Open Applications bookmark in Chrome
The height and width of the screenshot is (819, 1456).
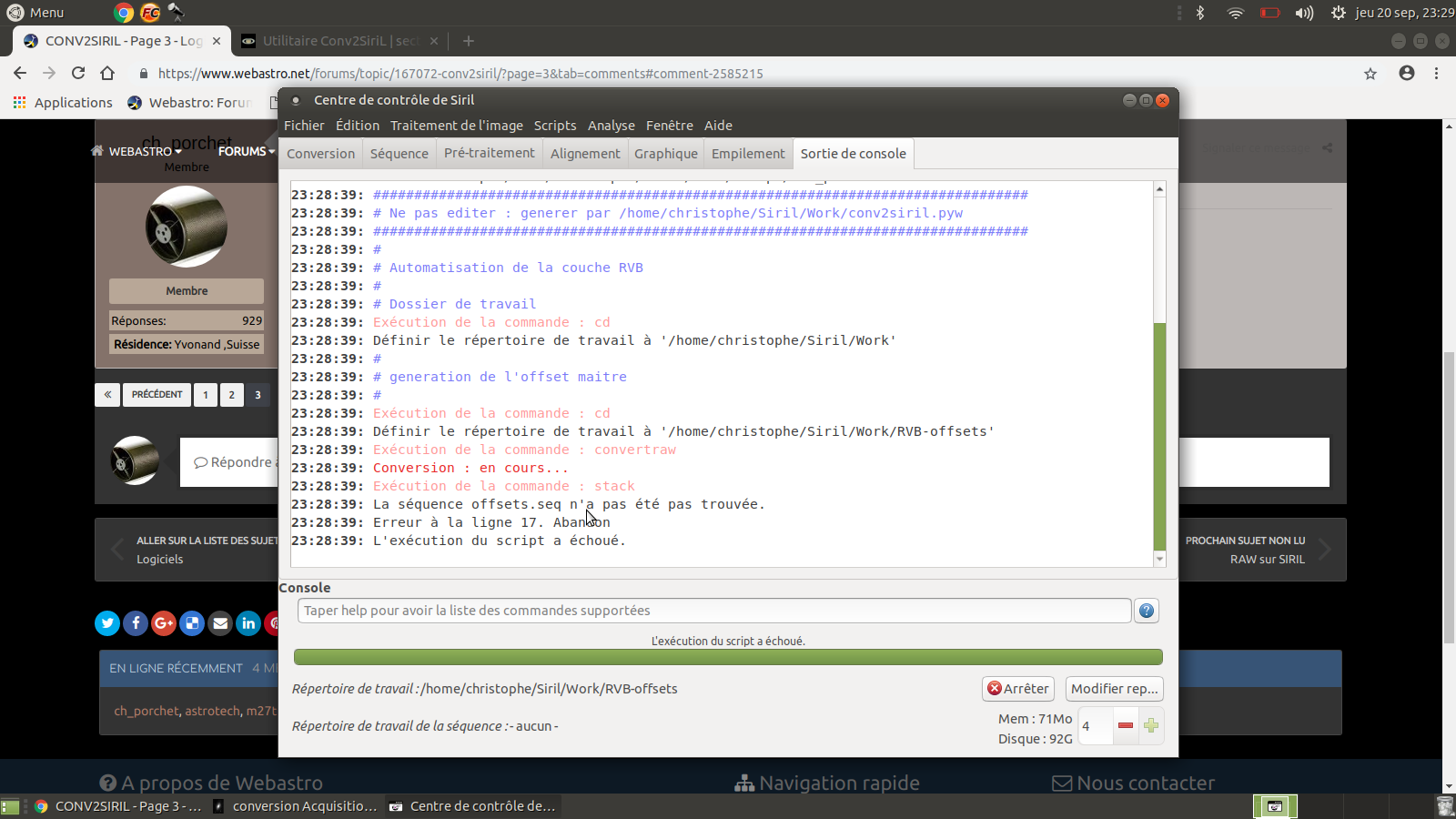tap(63, 103)
